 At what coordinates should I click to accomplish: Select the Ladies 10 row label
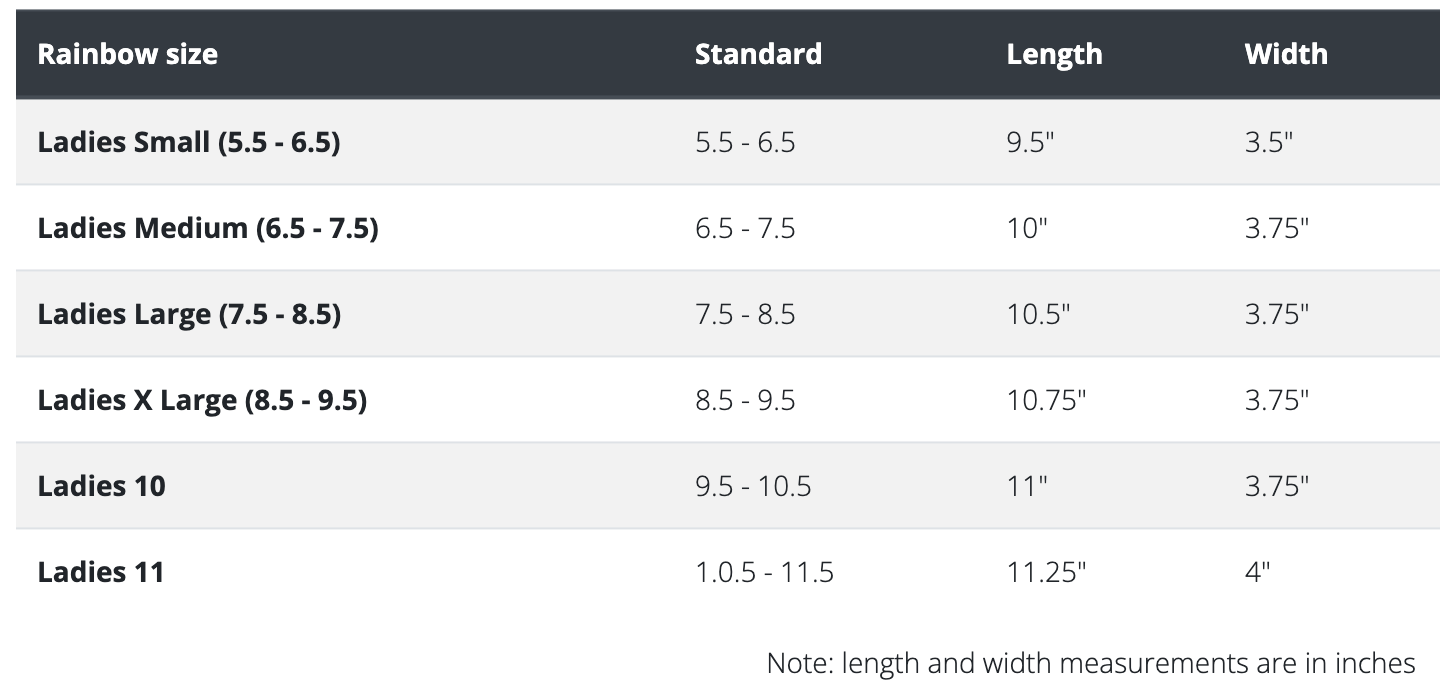click(x=102, y=486)
